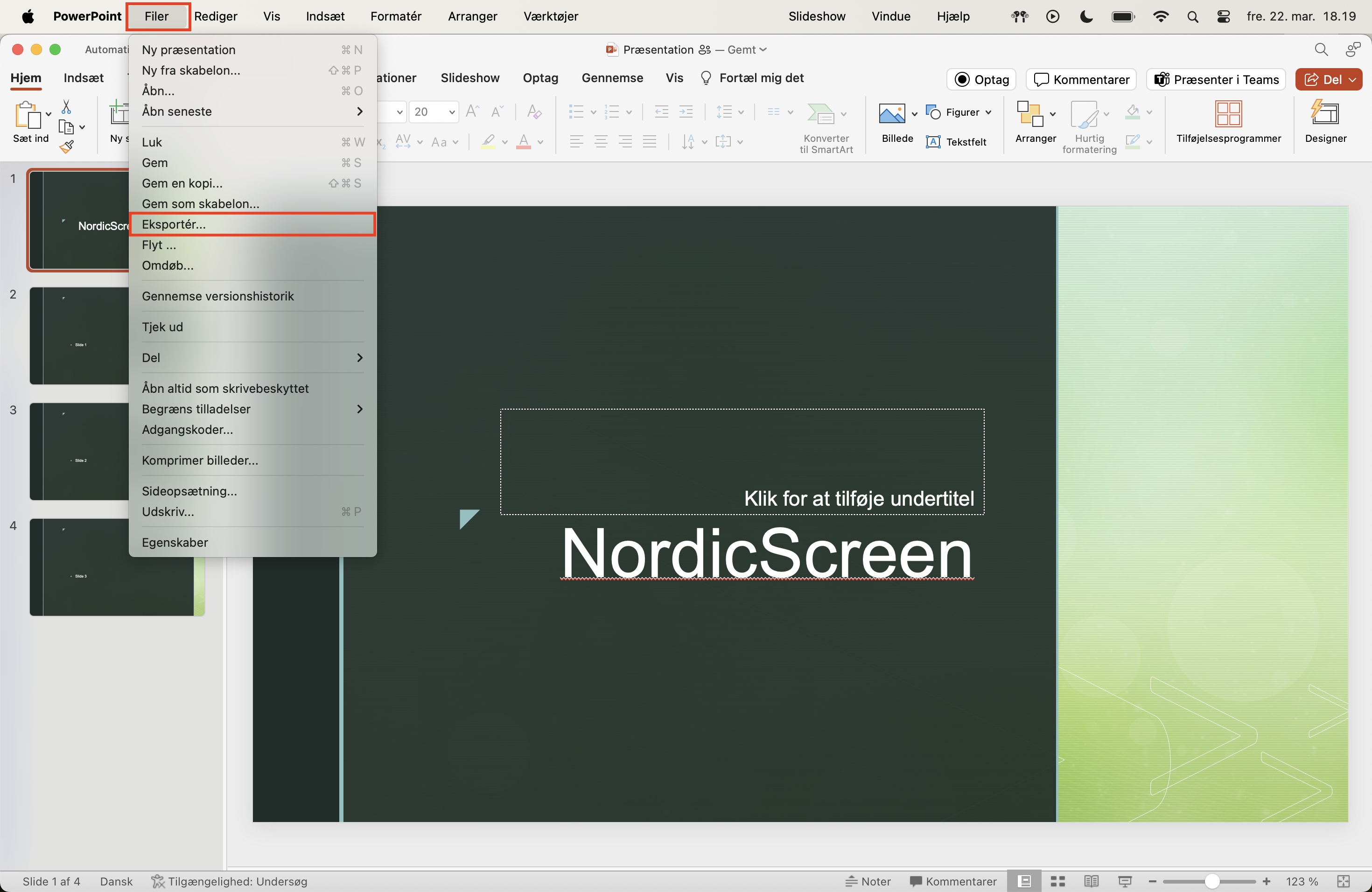Click the Decrease font size icon
This screenshot has height=892, width=1372.
497,111
